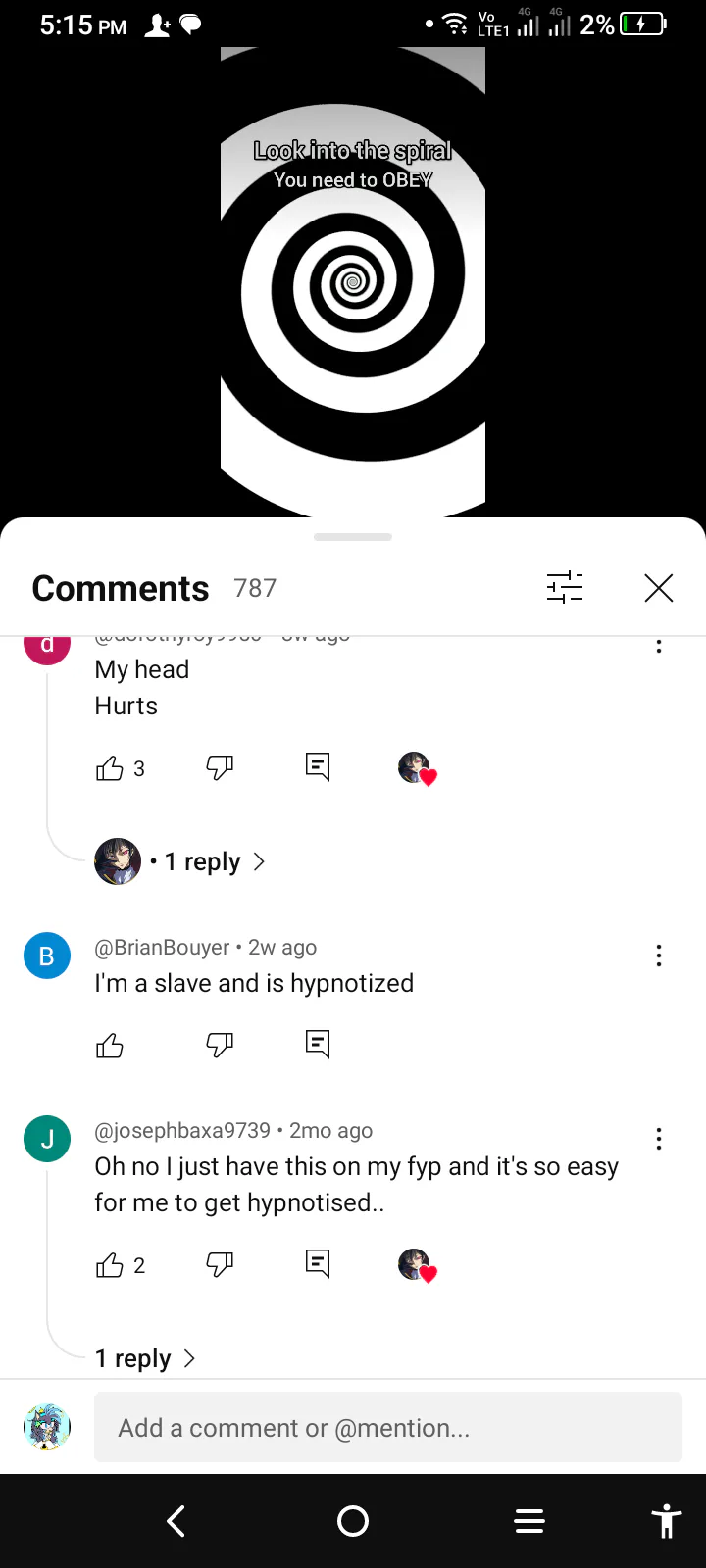The width and height of the screenshot is (706, 1568).
Task: Dislike the "My head Hurts" comment
Action: 220,767
